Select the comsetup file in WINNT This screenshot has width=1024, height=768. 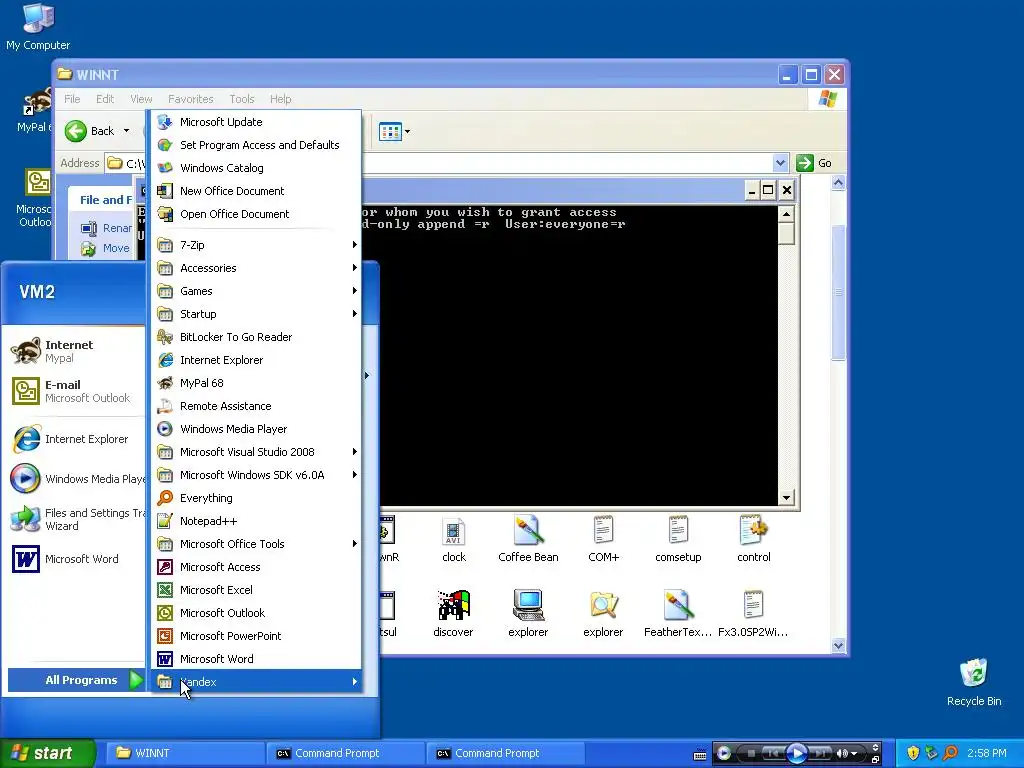pyautogui.click(x=678, y=539)
